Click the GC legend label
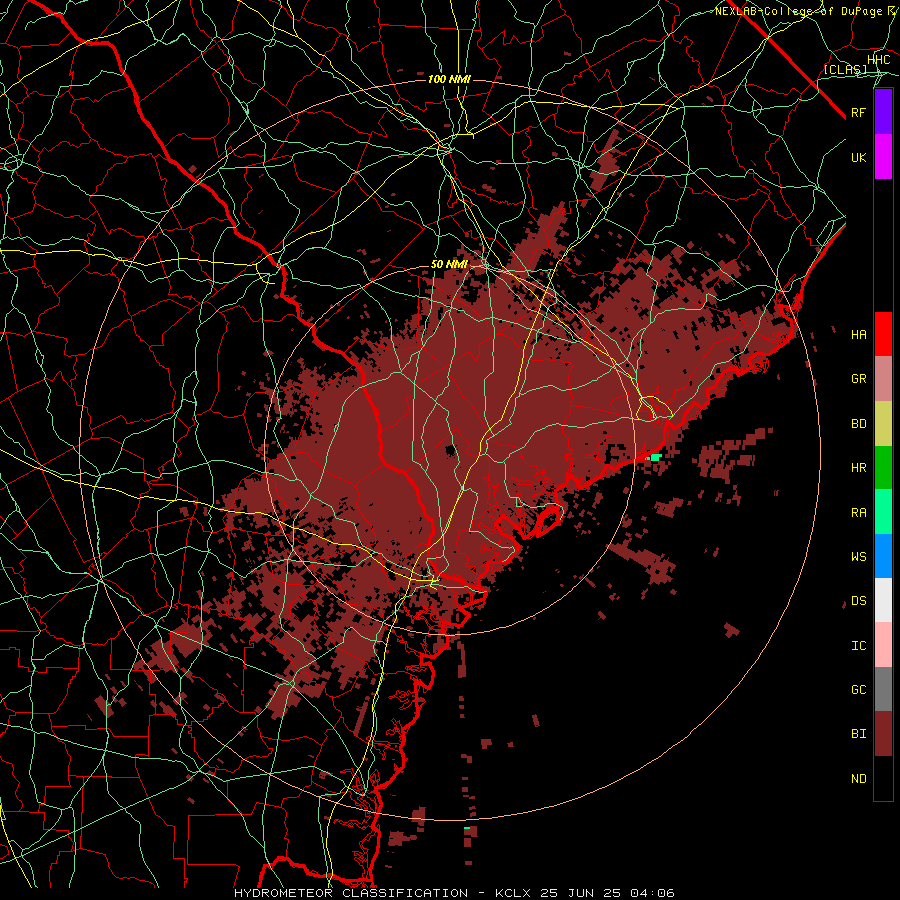Viewport: 900px width, 900px height. [859, 690]
